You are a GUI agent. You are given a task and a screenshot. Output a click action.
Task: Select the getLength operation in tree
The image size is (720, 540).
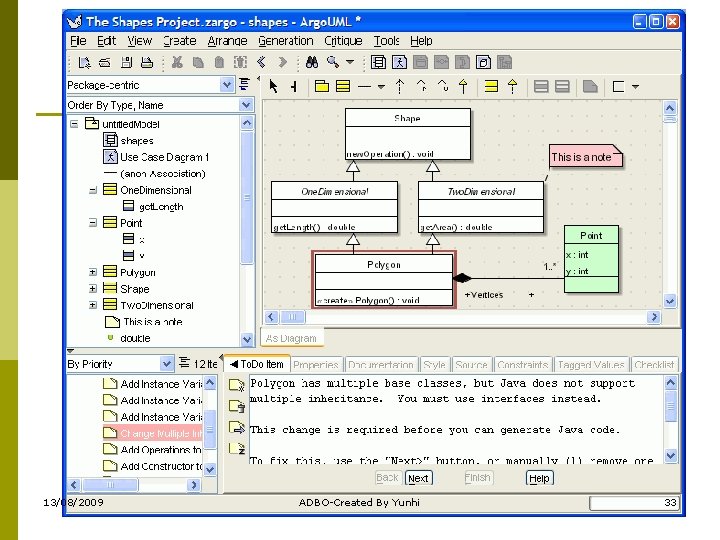point(153,207)
